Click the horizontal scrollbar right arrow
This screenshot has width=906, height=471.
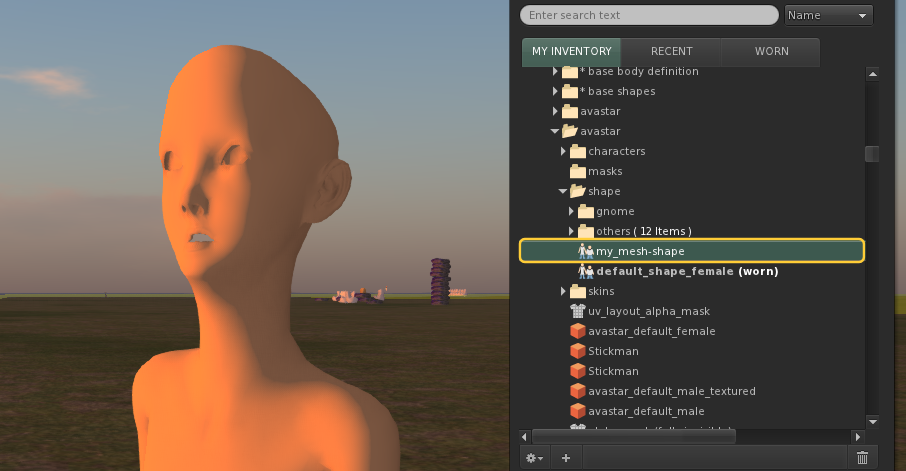pos(858,436)
